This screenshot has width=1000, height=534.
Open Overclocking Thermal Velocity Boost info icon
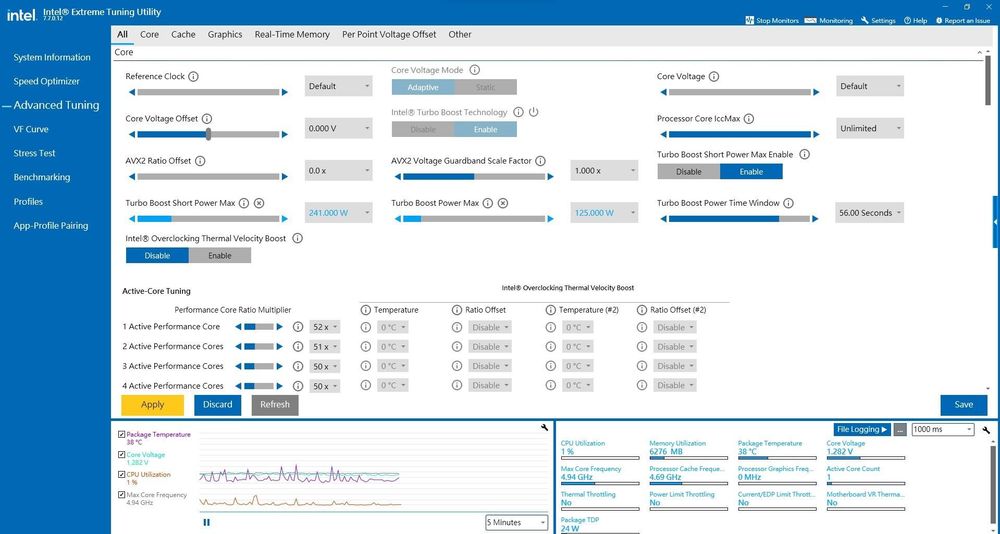coord(297,238)
